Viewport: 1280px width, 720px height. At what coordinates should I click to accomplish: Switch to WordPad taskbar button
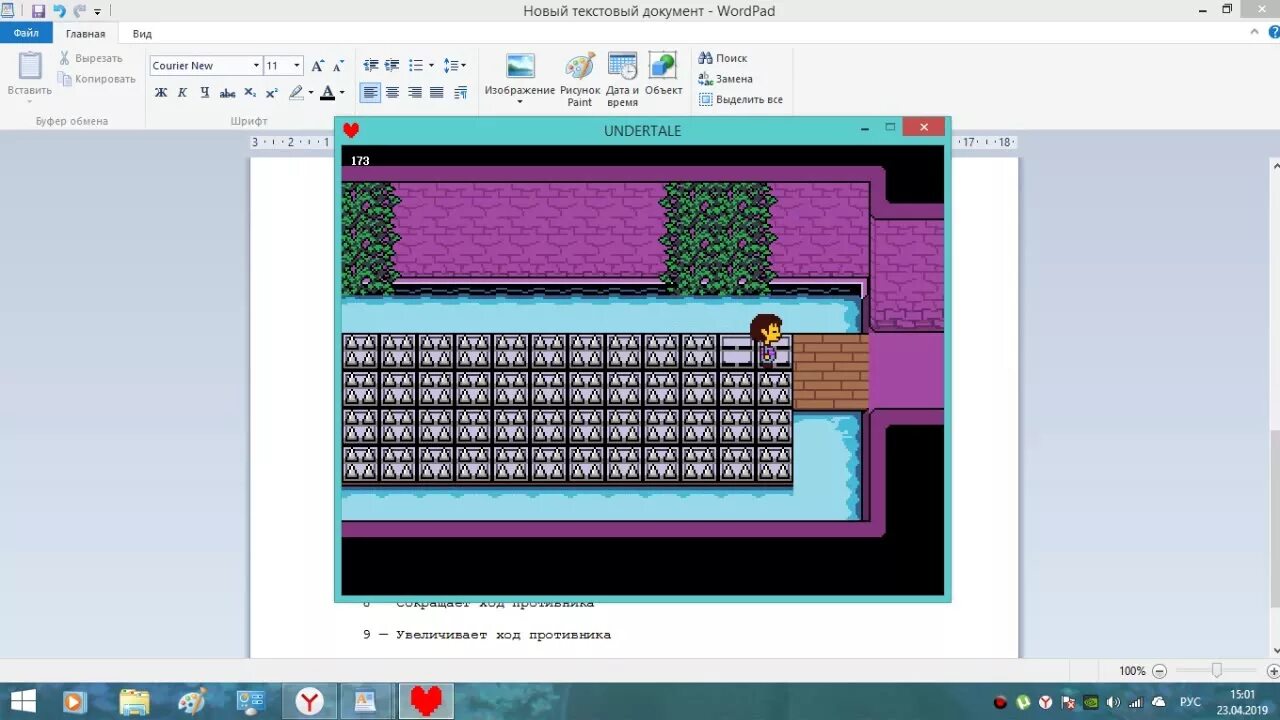pos(366,701)
